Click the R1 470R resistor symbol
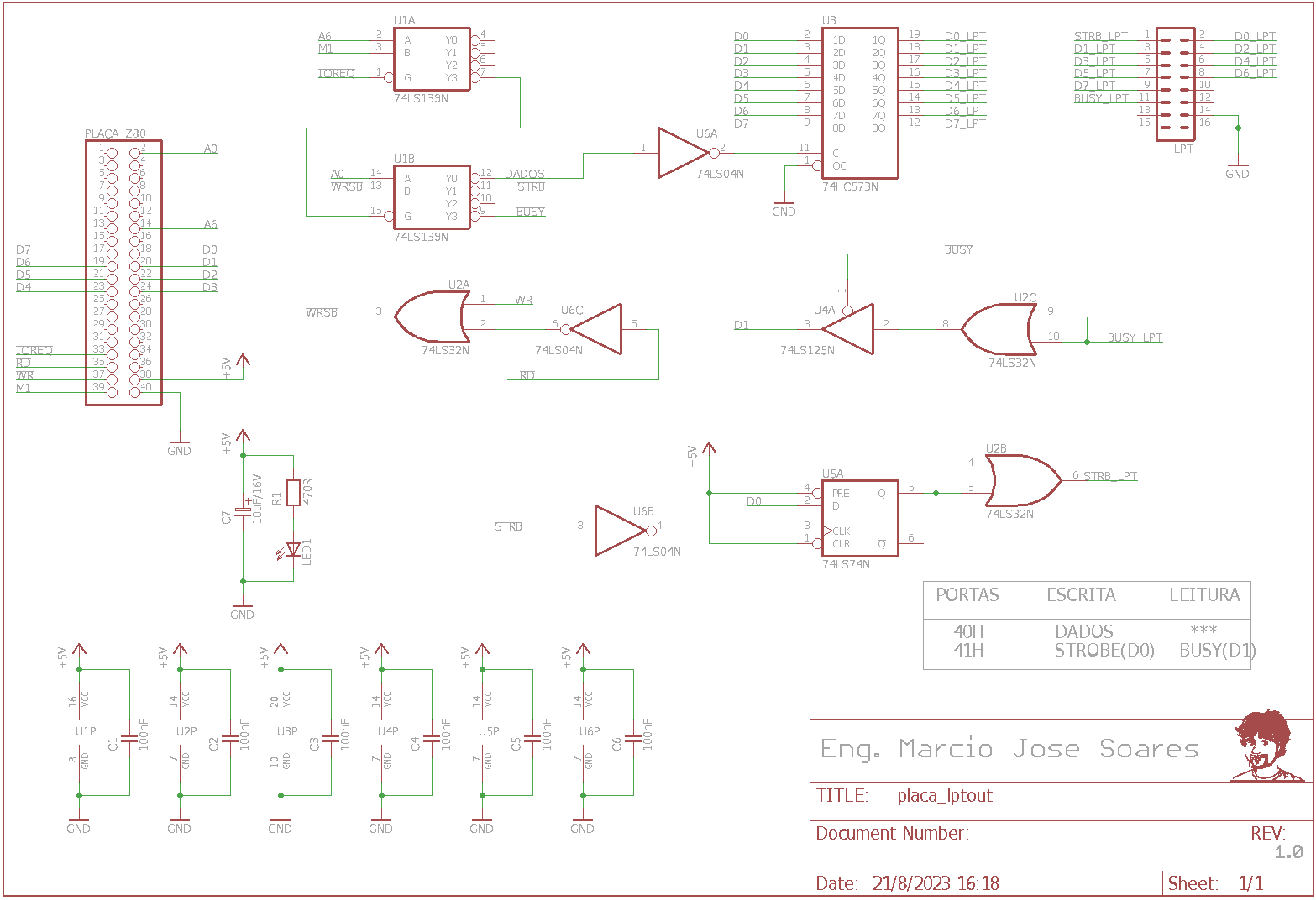Screen dimensions: 1316x900 pyautogui.click(x=293, y=493)
